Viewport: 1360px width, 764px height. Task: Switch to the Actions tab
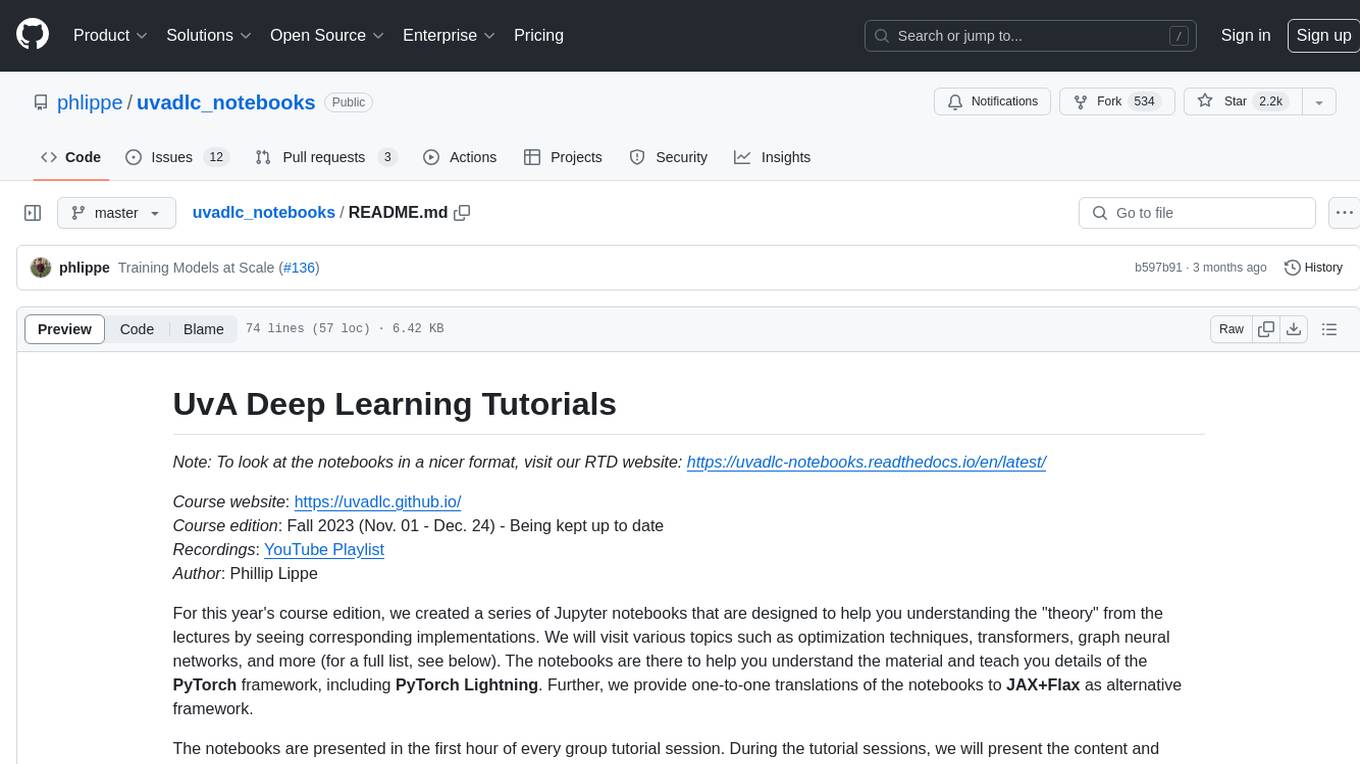[x=460, y=157]
